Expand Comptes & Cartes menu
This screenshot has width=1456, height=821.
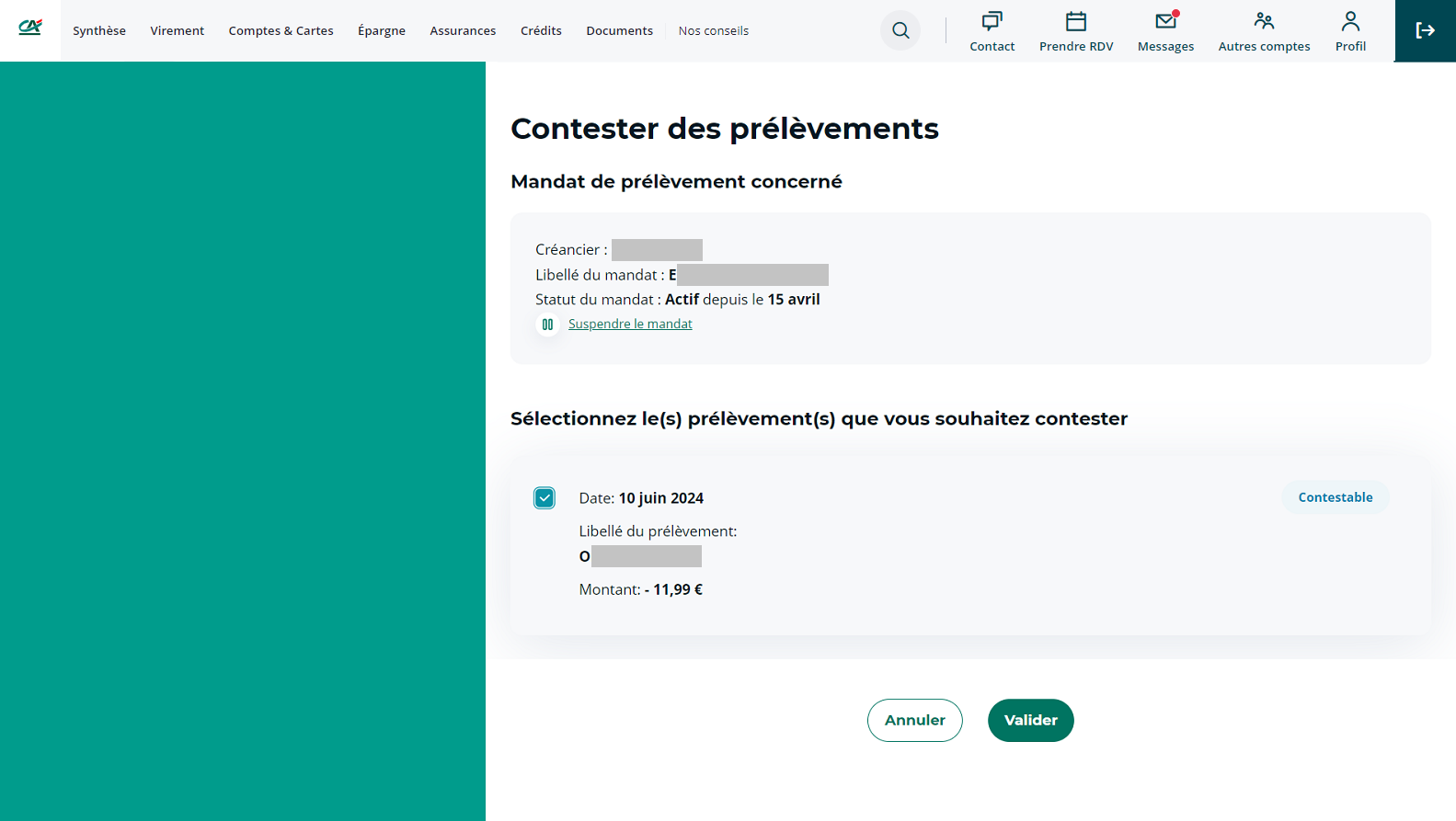pyautogui.click(x=281, y=31)
